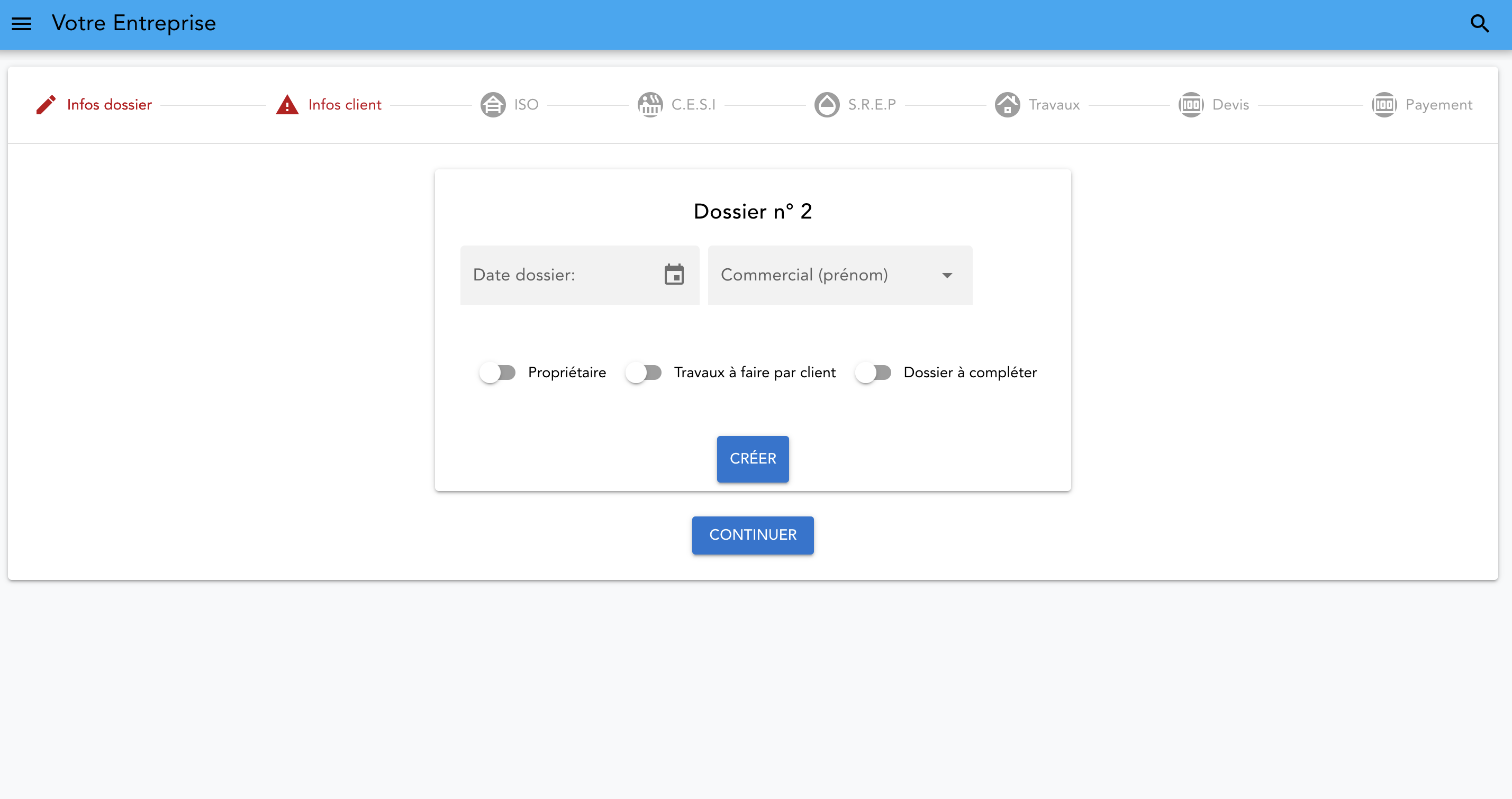Select the S.R.E.P droplet icon
This screenshot has width=1512, height=799.
point(827,104)
